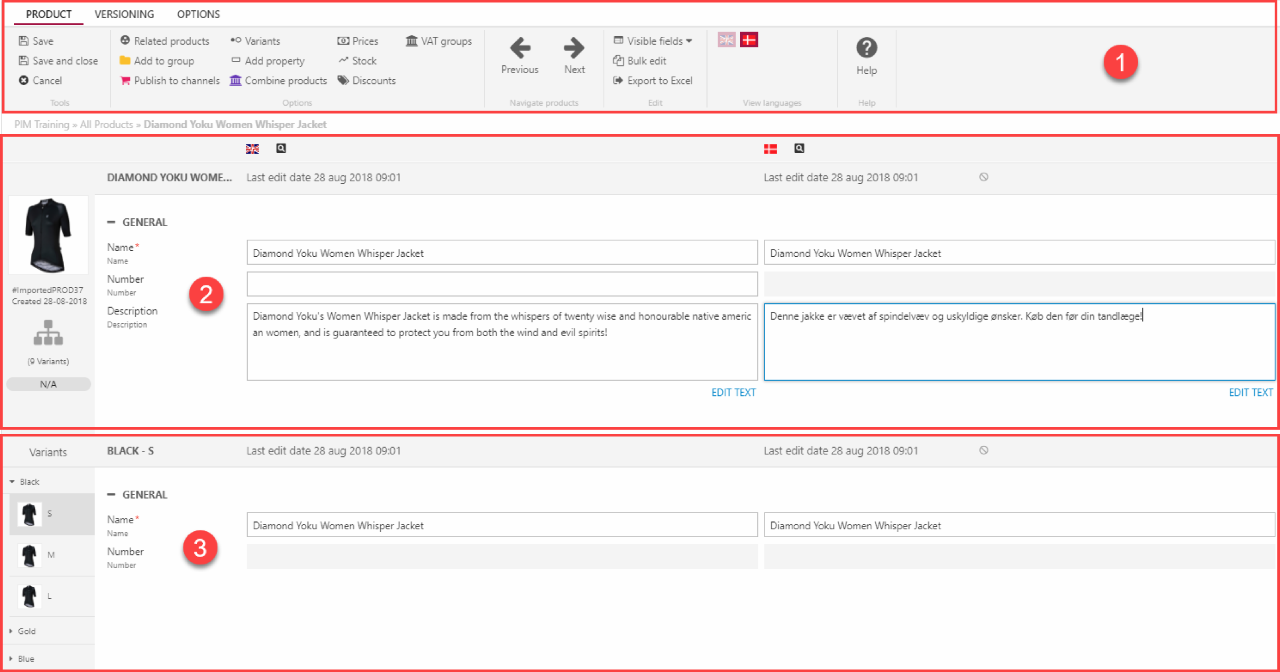The width and height of the screenshot is (1280, 672).
Task: Select the Black M variant thumbnail
Action: (29, 555)
